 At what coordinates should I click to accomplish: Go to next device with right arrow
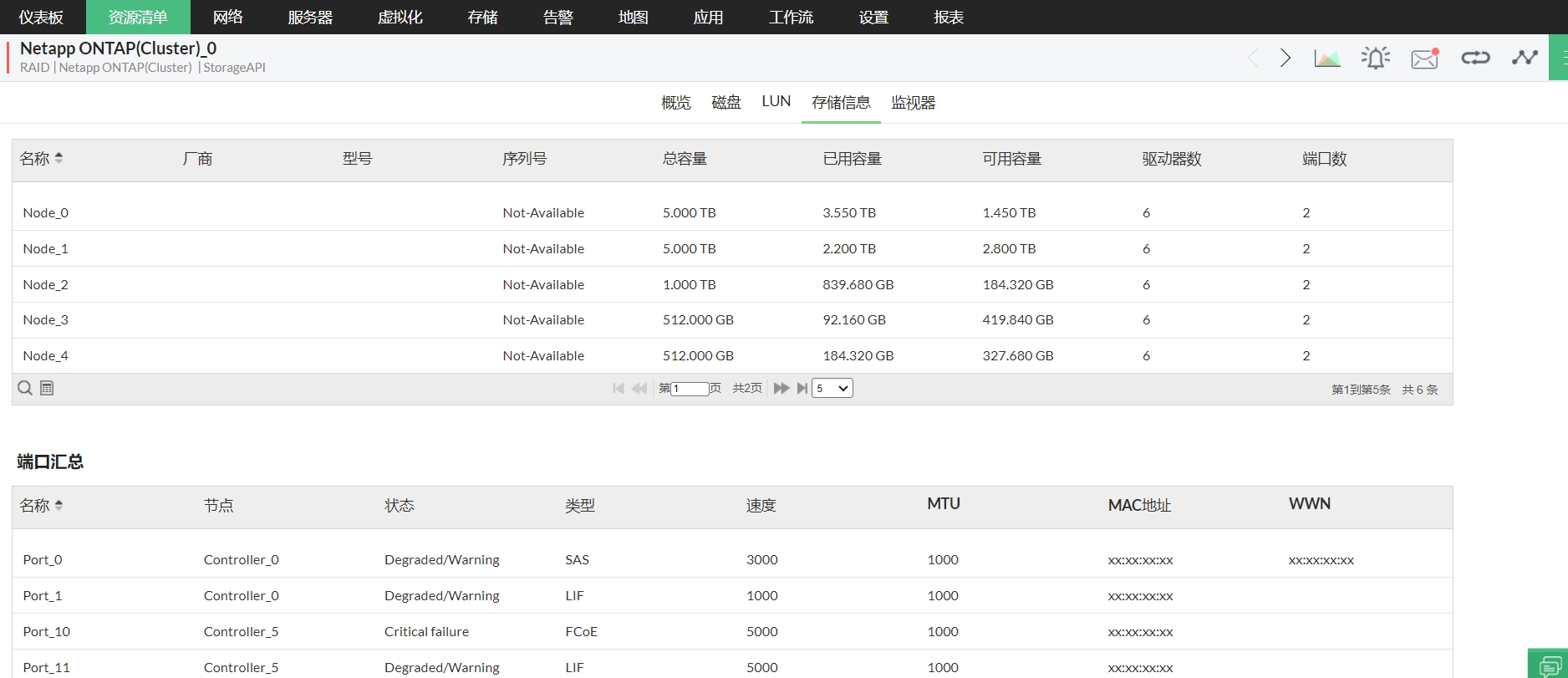1285,58
